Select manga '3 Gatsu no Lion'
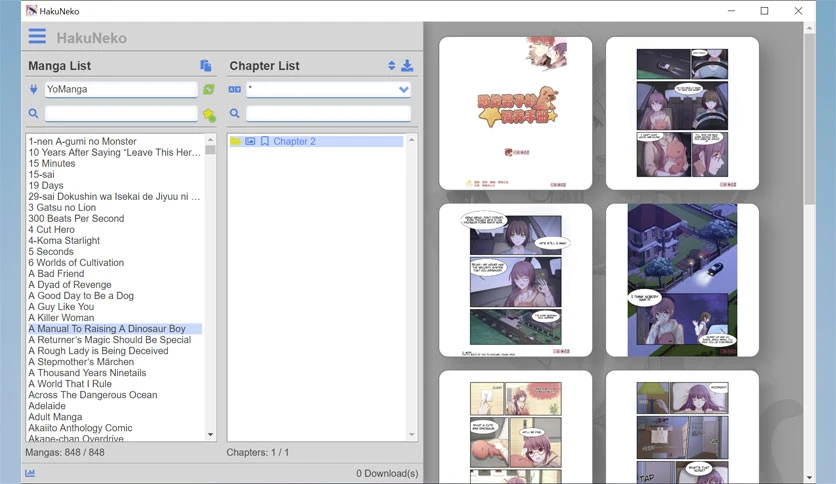 (62, 207)
